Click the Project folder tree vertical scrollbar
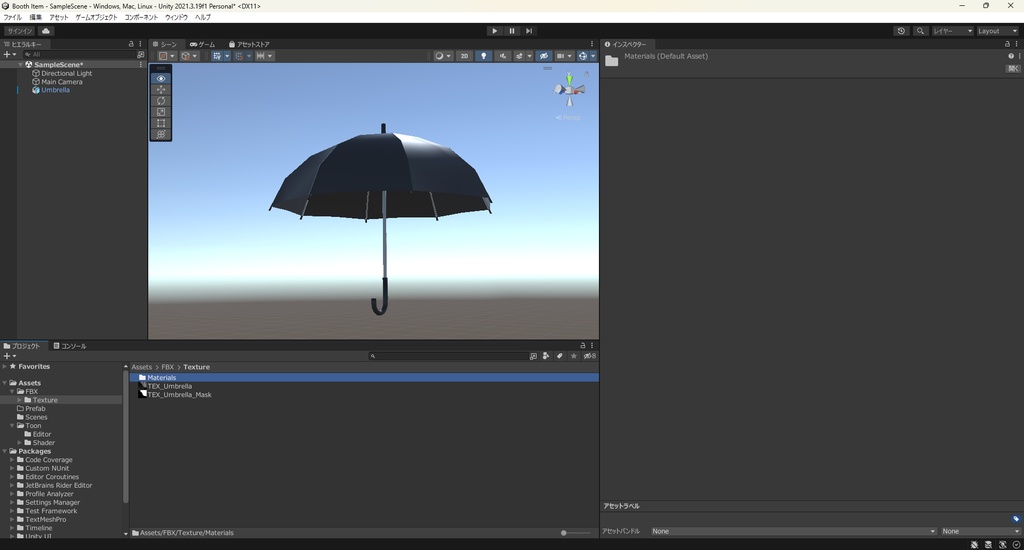Screen dimensions: 1024x550 pyautogui.click(x=125, y=438)
